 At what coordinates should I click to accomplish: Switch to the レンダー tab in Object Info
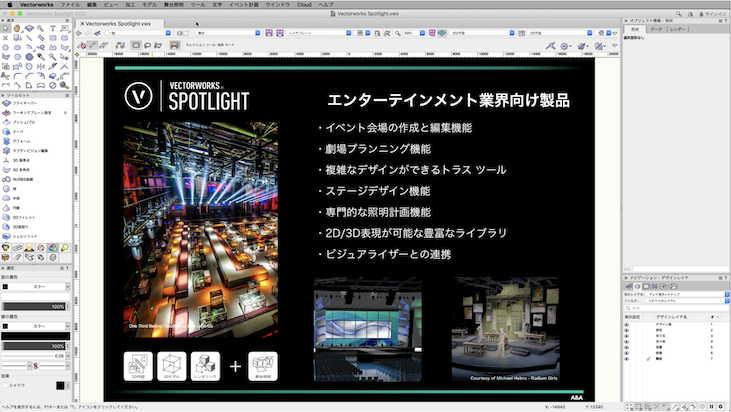[677, 29]
